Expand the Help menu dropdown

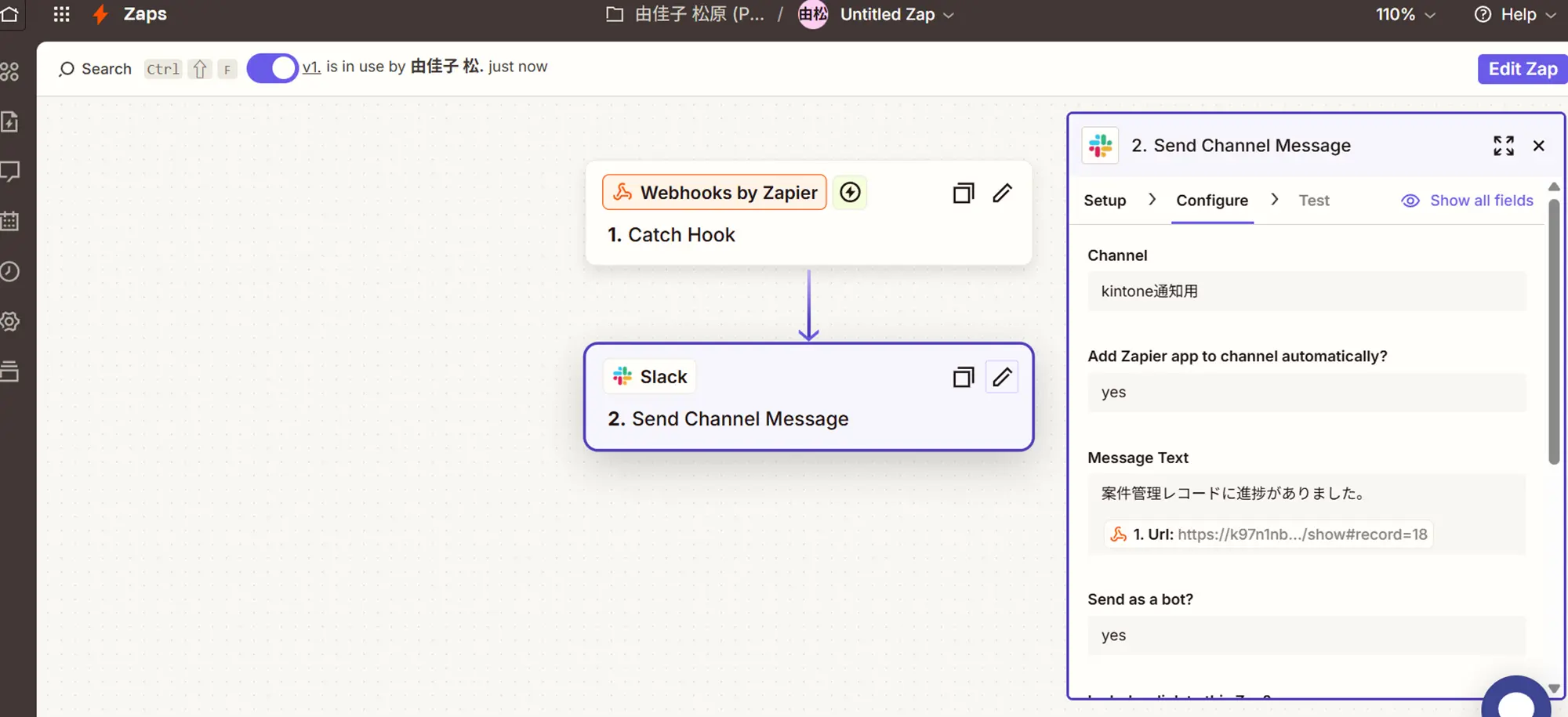[1515, 15]
